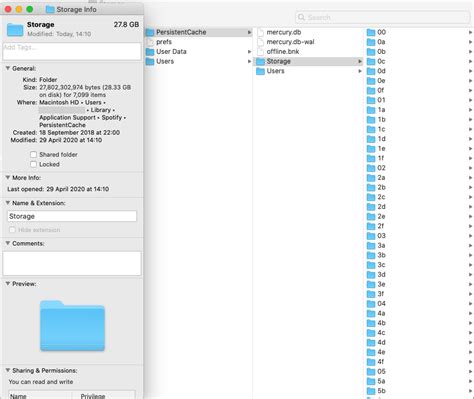Click the Storage folder icon in Info header
This screenshot has height=399, width=474.
[15, 30]
